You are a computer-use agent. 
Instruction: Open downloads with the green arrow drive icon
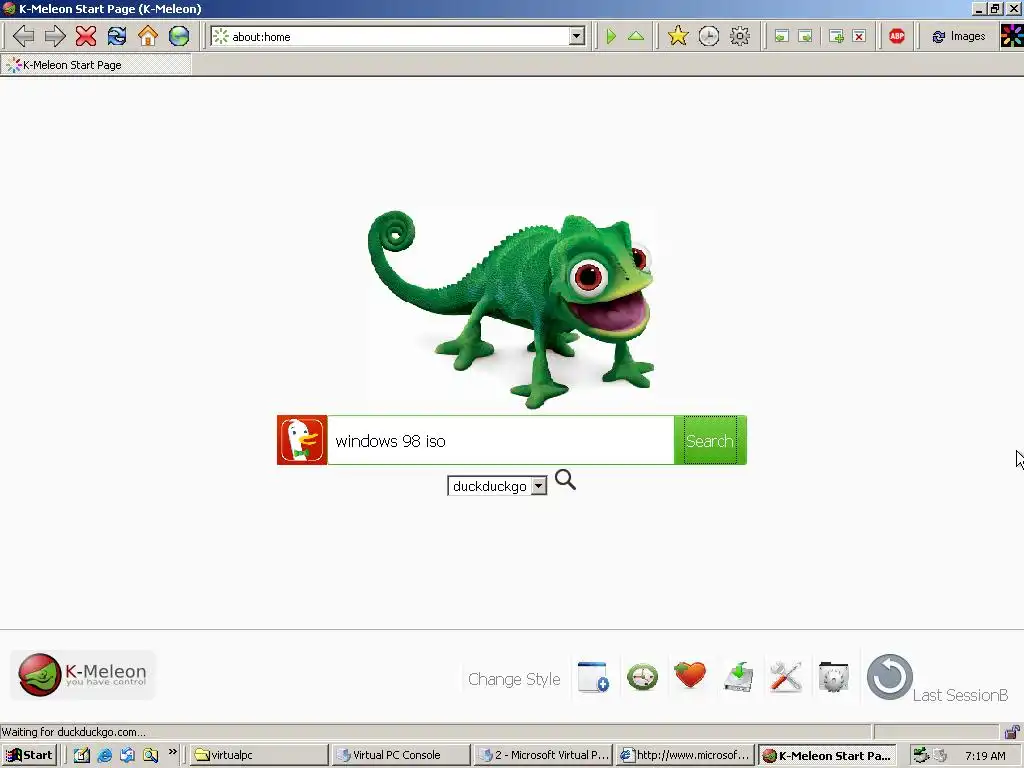click(x=739, y=677)
